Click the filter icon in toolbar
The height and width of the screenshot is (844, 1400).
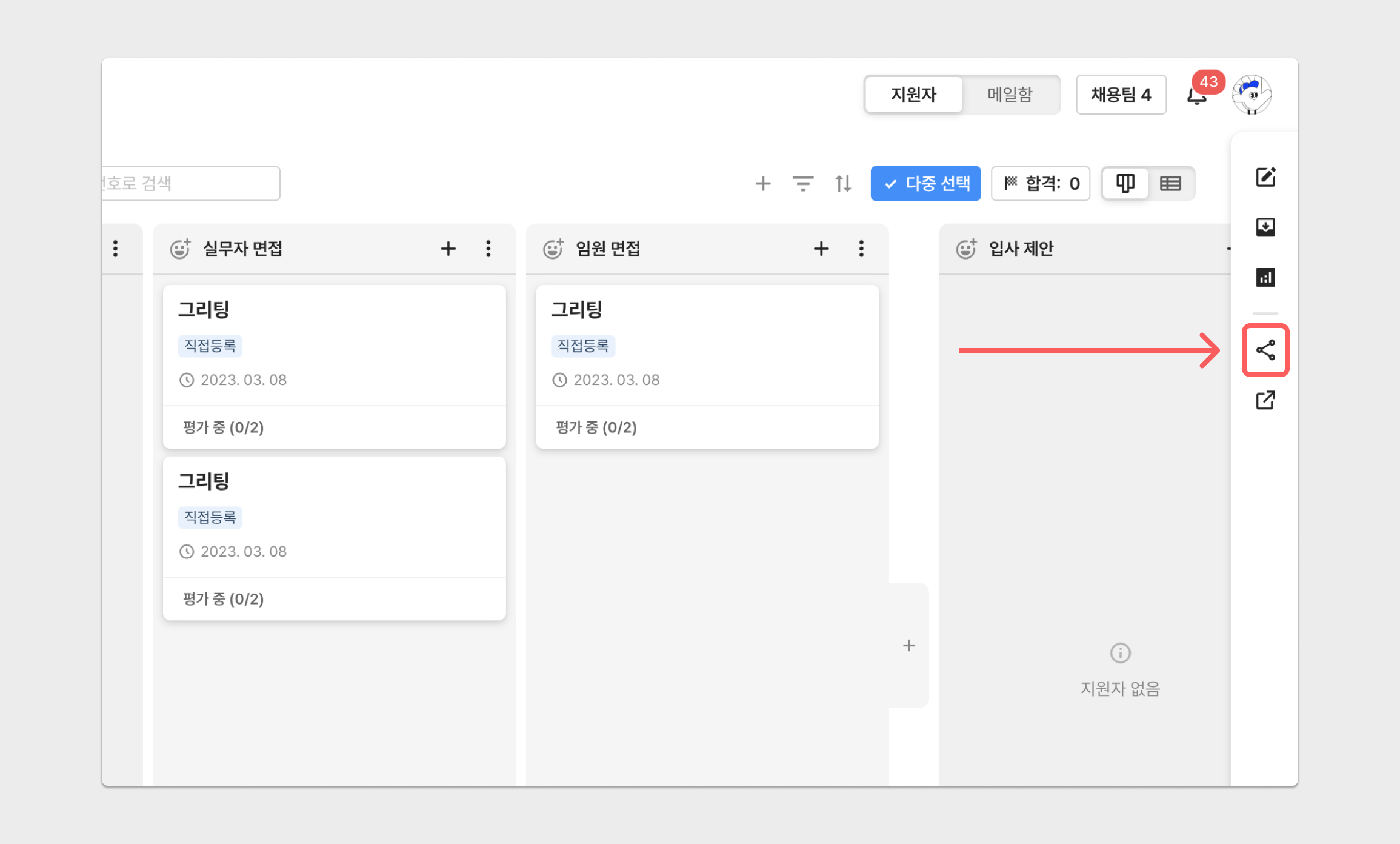pyautogui.click(x=802, y=183)
